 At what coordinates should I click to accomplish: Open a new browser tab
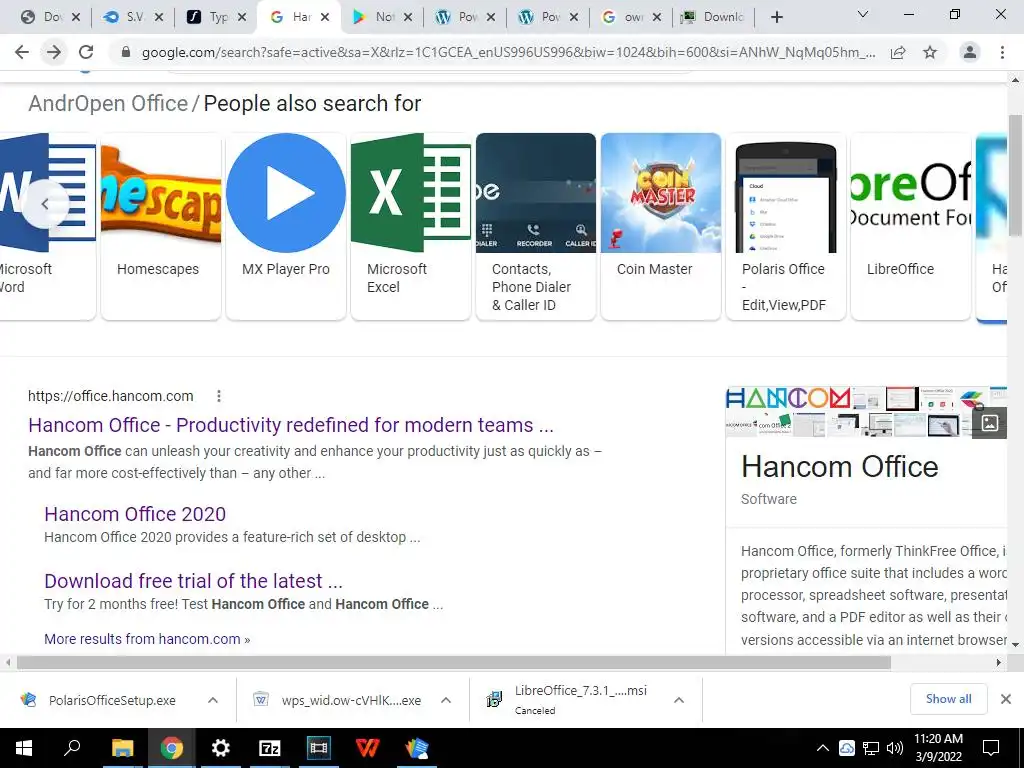[x=776, y=18]
